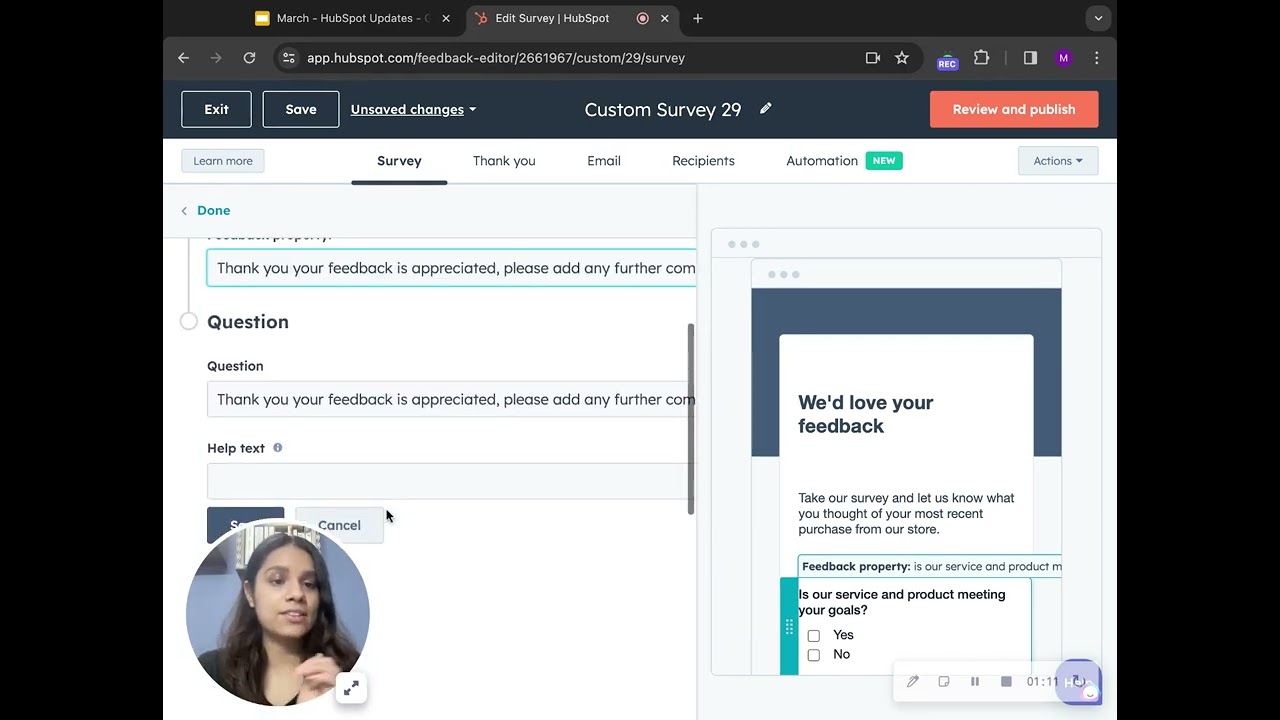Switch to the Thank you tab
The image size is (1280, 720).
click(504, 161)
